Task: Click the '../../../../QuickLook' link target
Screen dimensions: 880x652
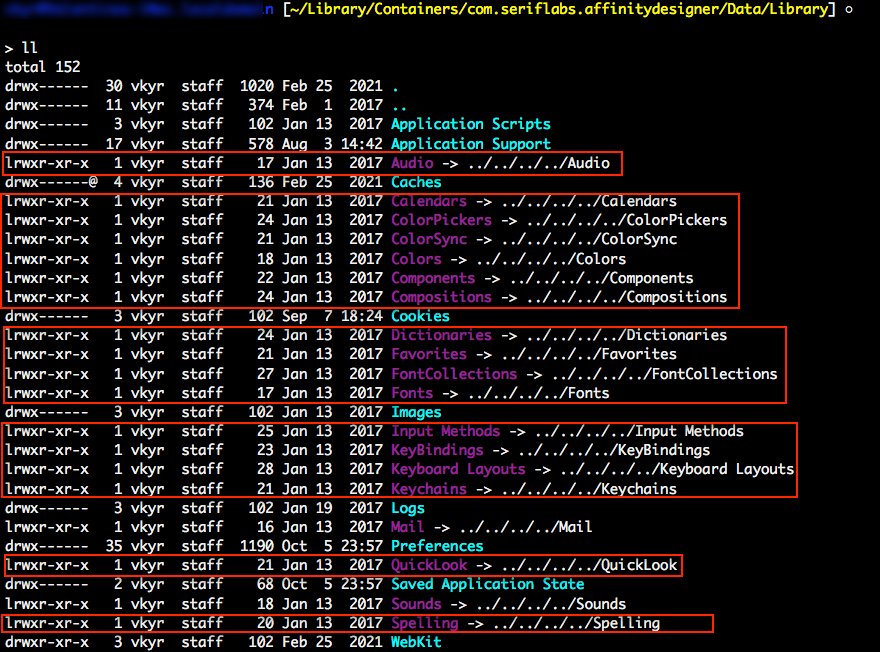Action: [x=589, y=565]
